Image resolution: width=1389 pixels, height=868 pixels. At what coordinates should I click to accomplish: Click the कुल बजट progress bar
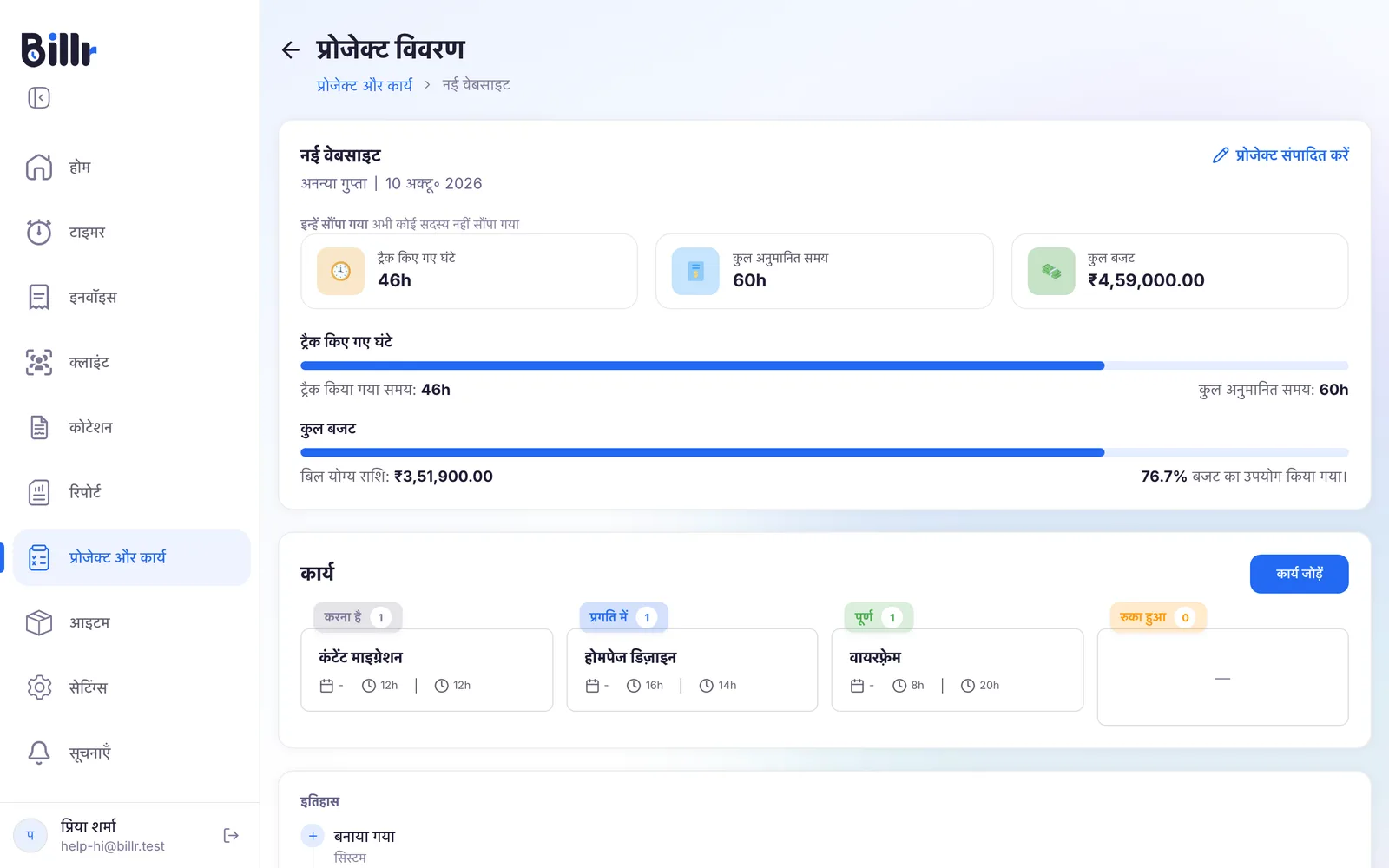click(824, 452)
